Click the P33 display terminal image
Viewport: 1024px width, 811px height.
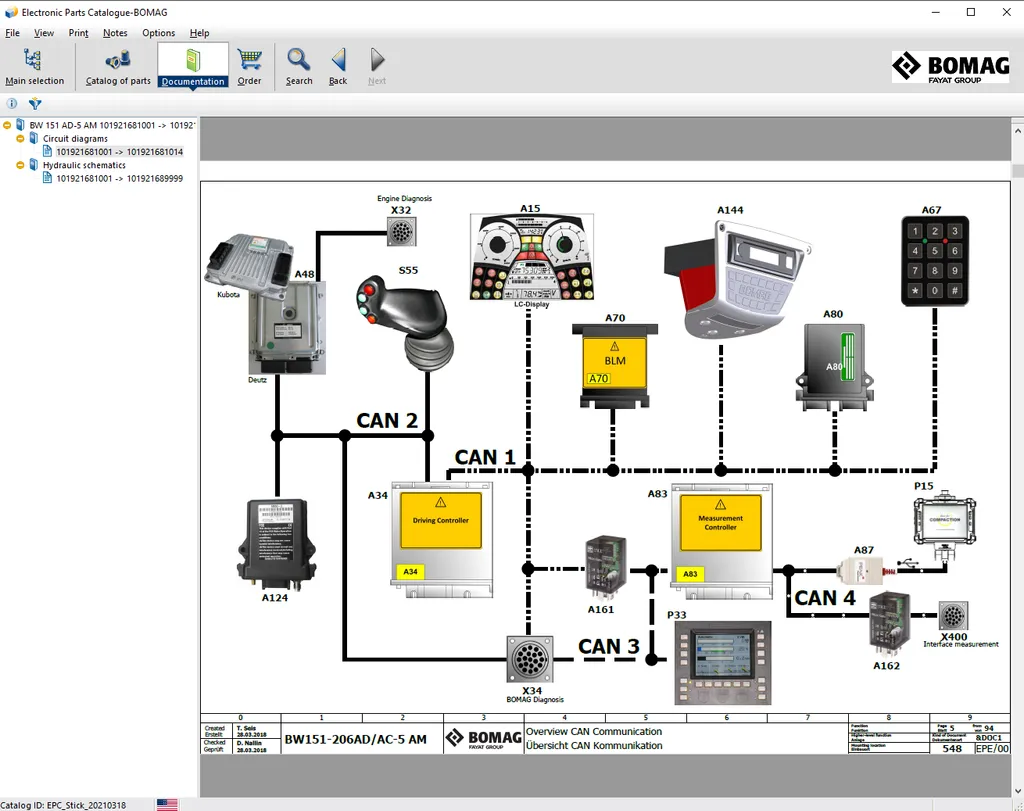click(x=723, y=663)
